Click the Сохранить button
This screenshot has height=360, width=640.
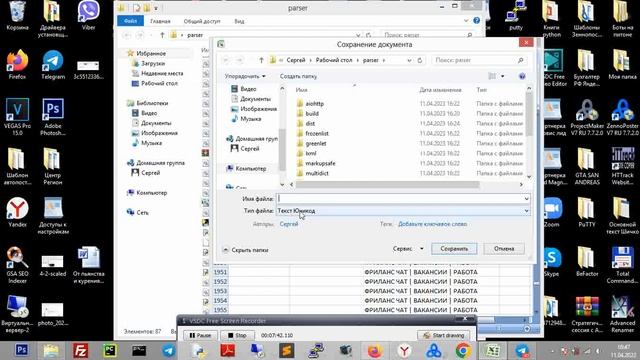454,249
